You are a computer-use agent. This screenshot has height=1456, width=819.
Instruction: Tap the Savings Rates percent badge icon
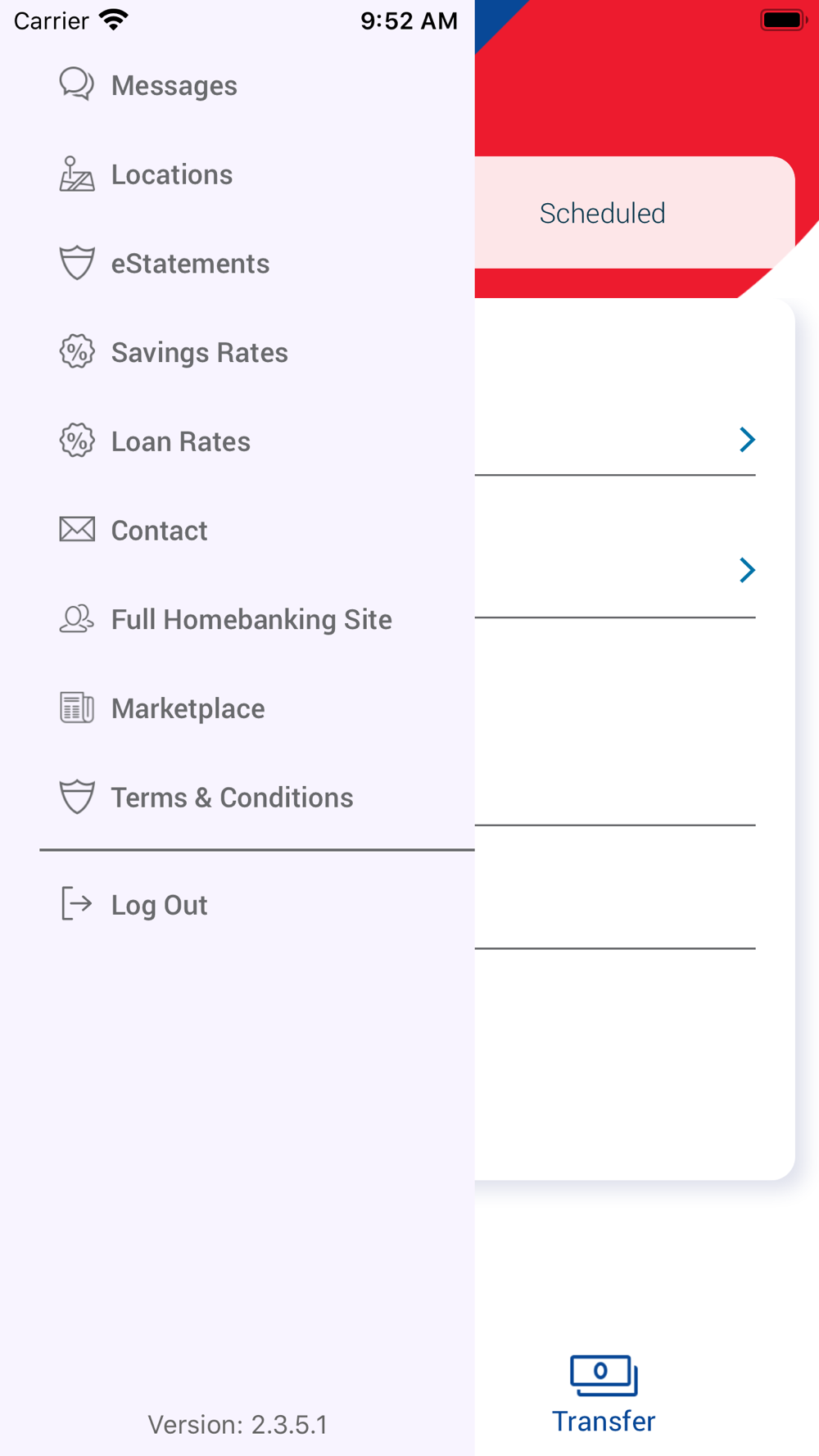pyautogui.click(x=77, y=352)
